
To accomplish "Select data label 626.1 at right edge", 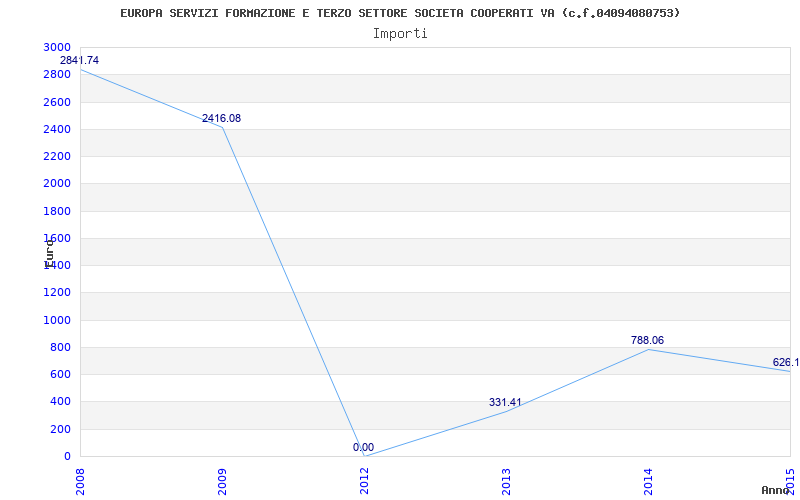I will (786, 362).
